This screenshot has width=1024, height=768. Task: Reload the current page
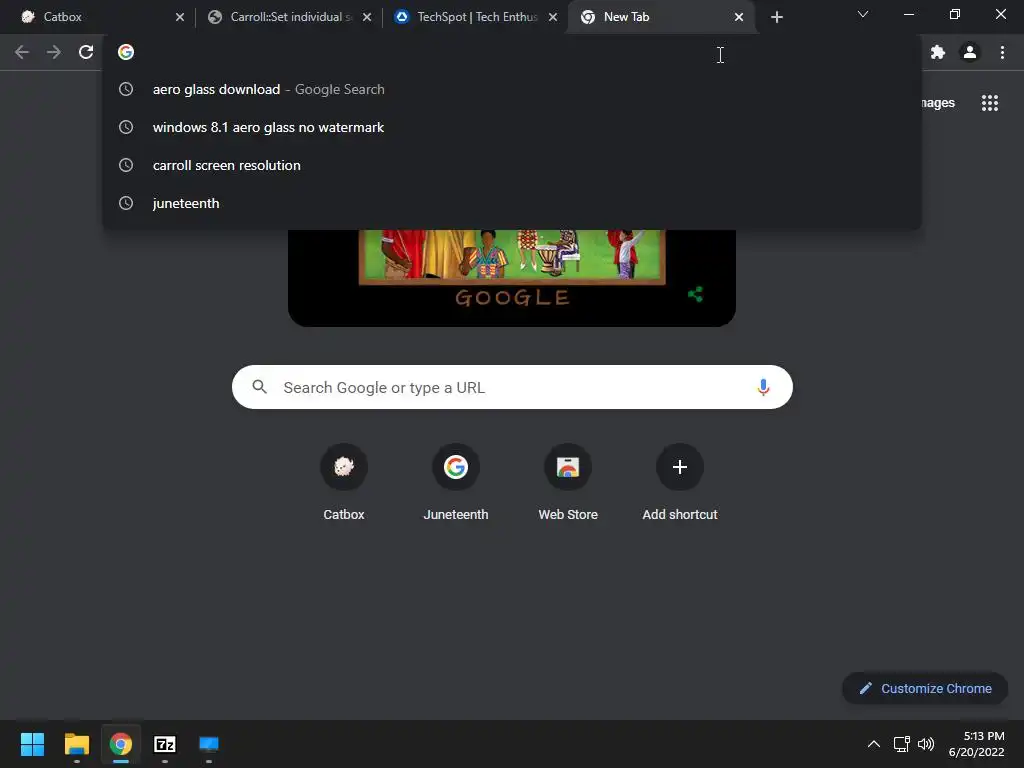pyautogui.click(x=86, y=52)
